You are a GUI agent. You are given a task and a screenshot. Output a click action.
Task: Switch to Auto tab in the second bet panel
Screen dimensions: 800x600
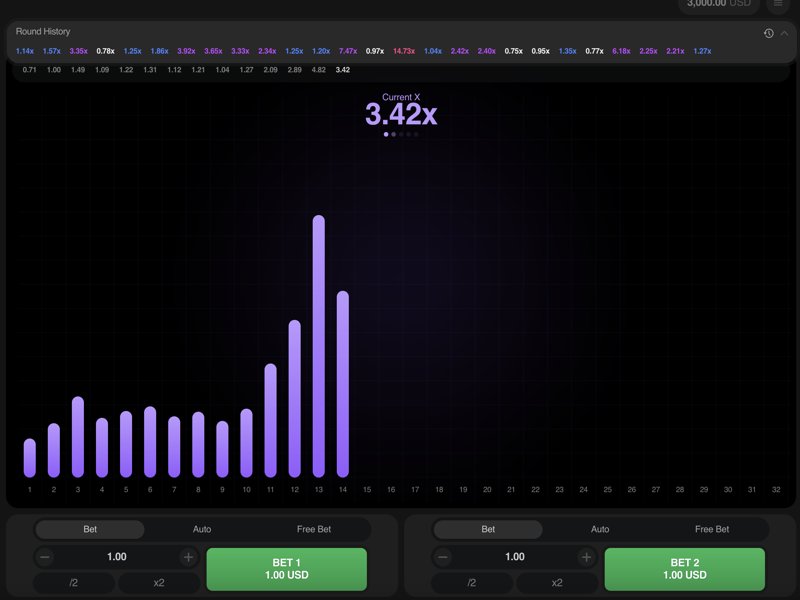pyautogui.click(x=600, y=529)
